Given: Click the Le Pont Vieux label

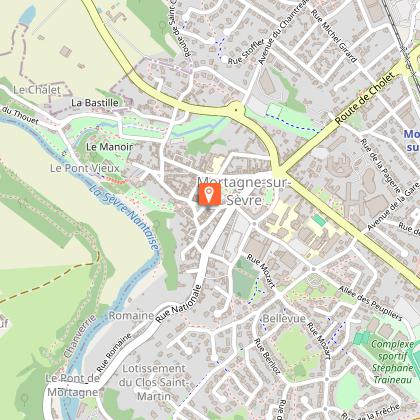Looking at the screenshot, I should (x=85, y=168).
